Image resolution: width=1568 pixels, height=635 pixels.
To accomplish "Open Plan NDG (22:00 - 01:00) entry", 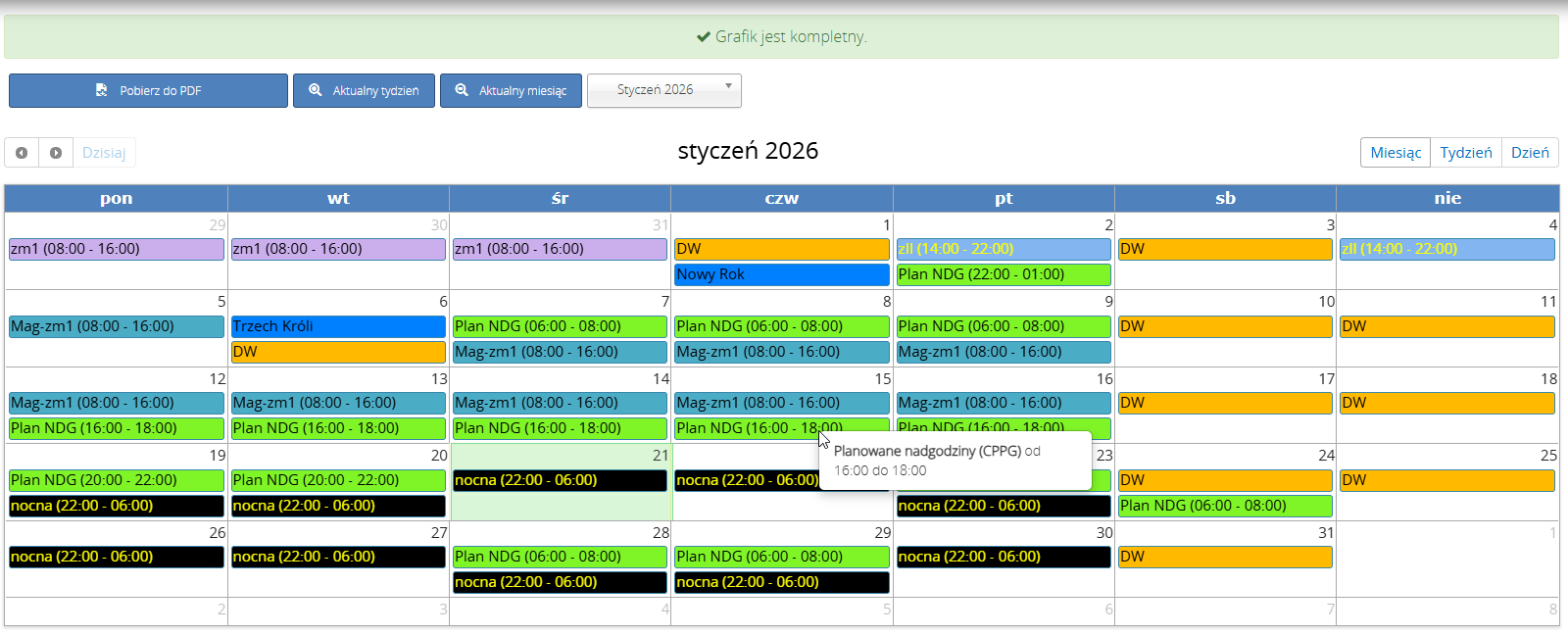I will coord(1003,274).
